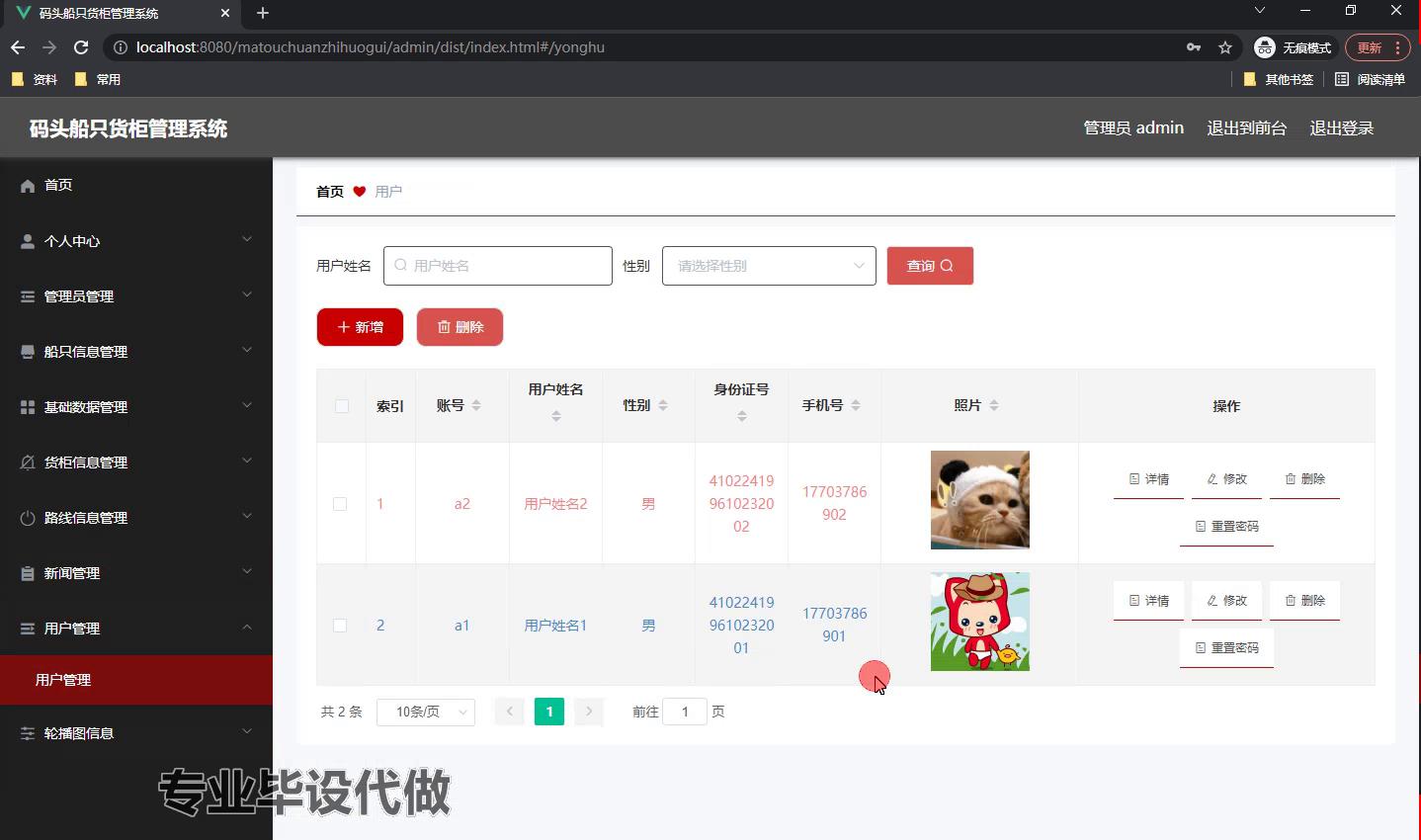Open the 请选择性别 gender dropdown
1421x840 pixels.
768,266
